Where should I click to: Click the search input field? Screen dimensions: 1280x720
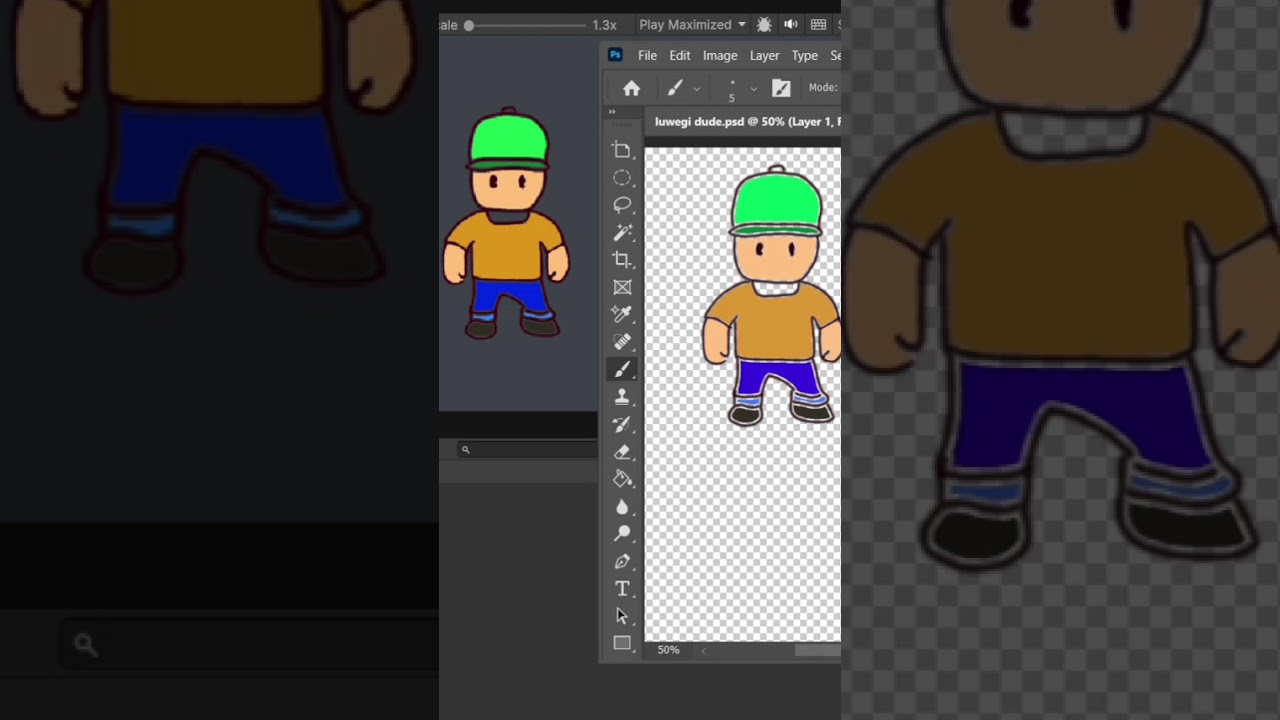pyautogui.click(x=527, y=450)
